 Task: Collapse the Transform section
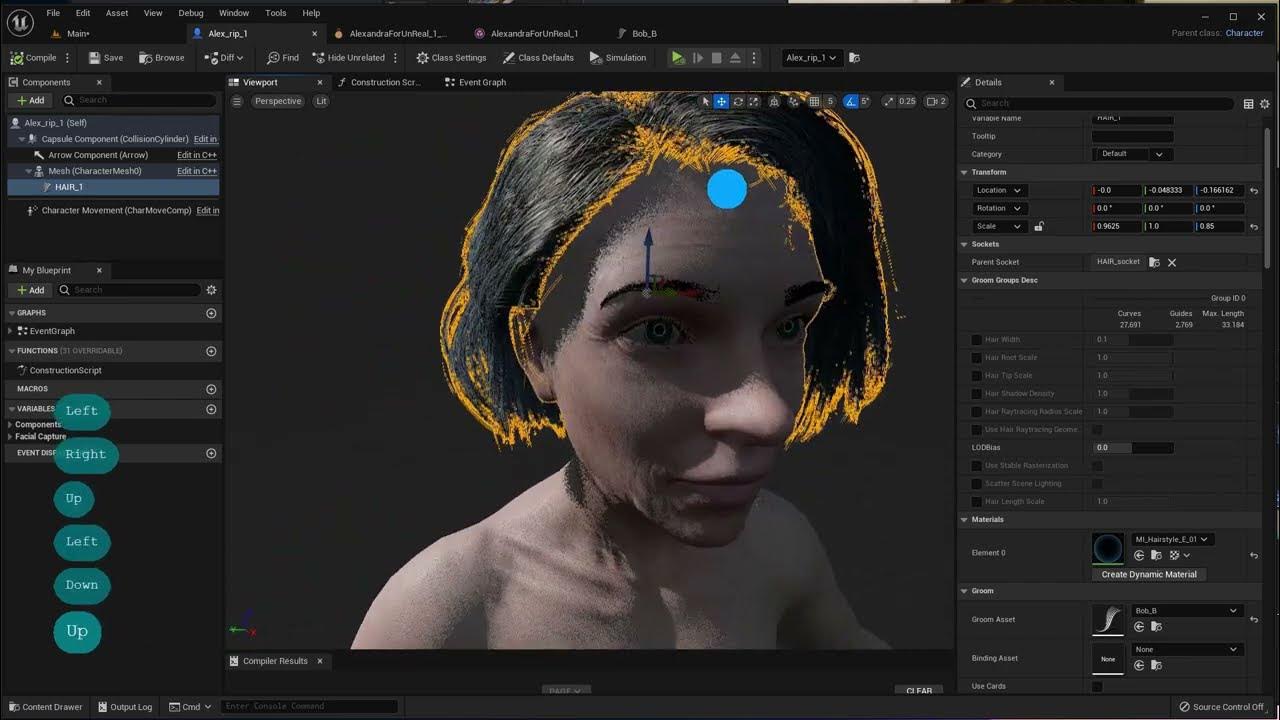[965, 172]
